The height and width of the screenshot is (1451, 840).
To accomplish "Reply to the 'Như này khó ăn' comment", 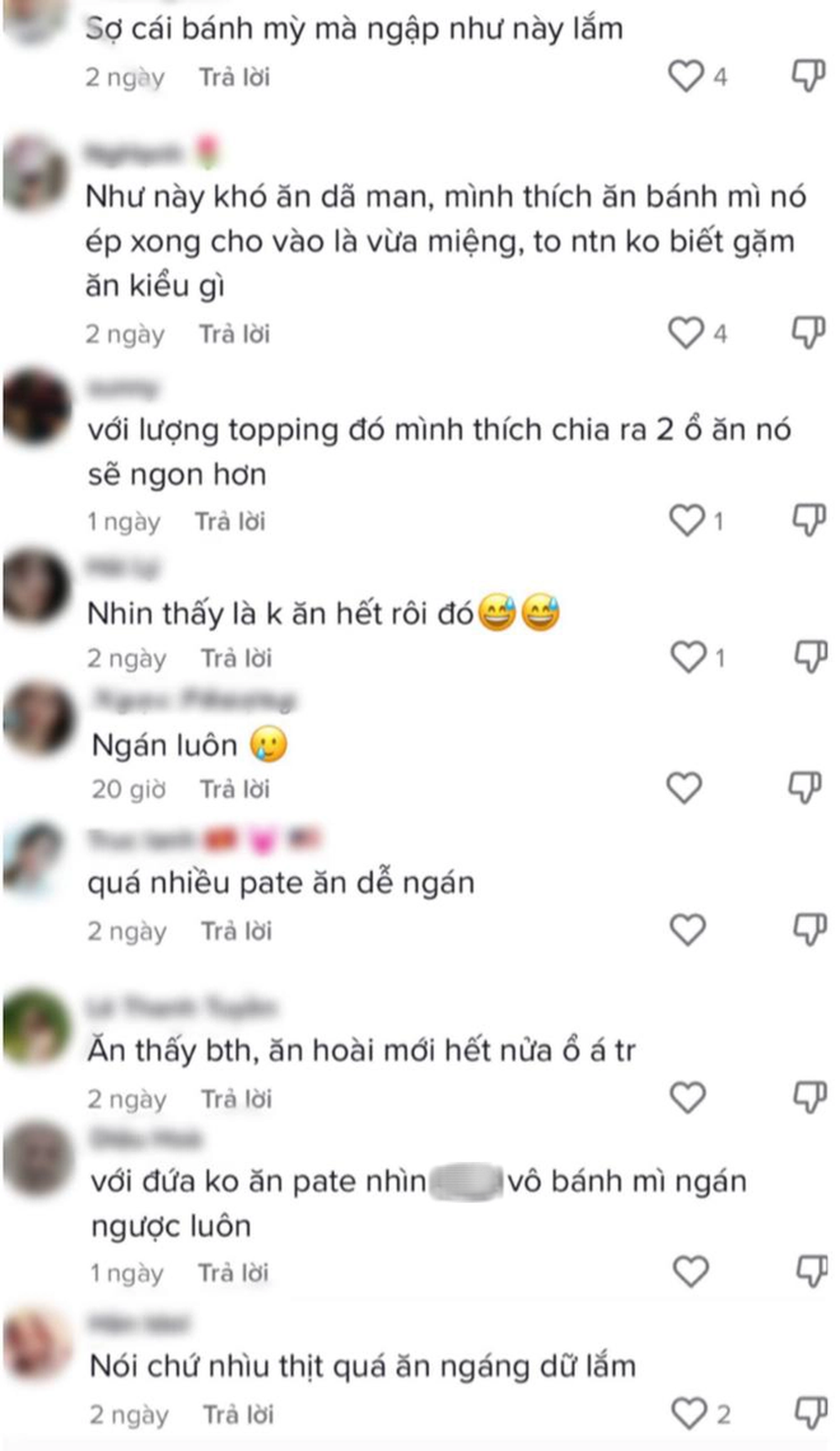I will 234,334.
